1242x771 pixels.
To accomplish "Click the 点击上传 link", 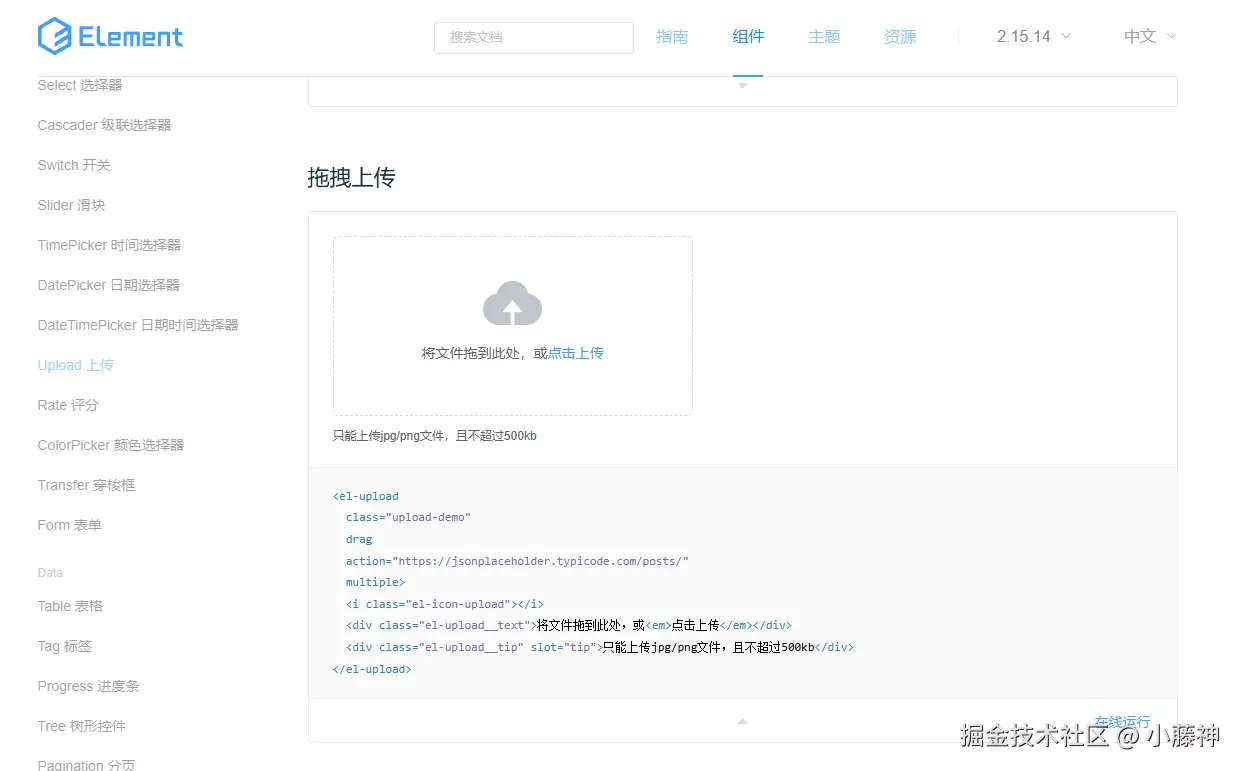I will pos(576,353).
